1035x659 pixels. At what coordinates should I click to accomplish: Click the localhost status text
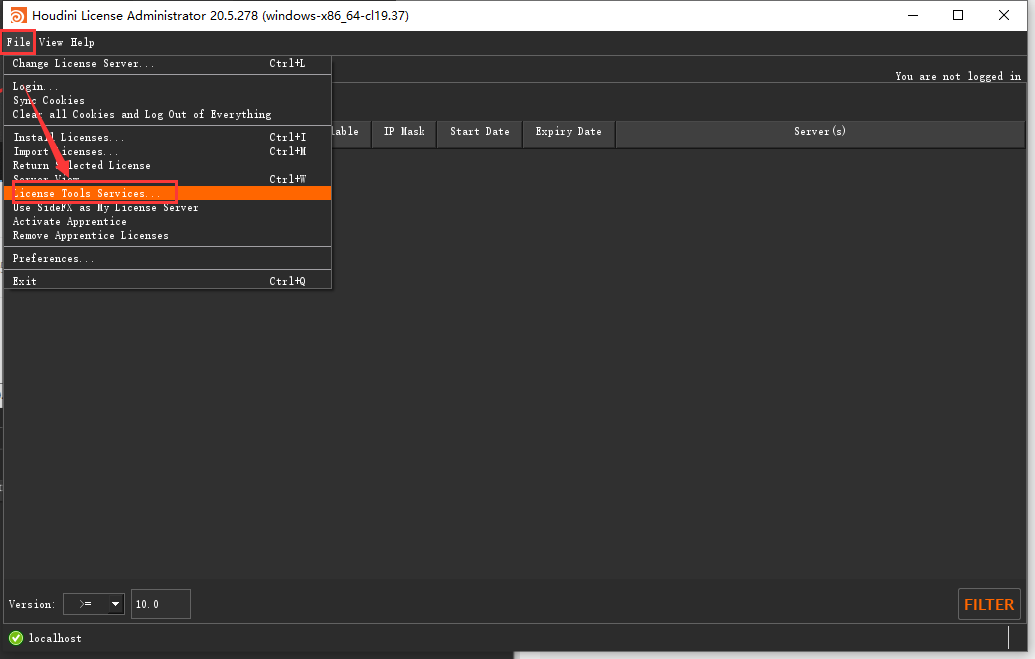pyautogui.click(x=55, y=638)
